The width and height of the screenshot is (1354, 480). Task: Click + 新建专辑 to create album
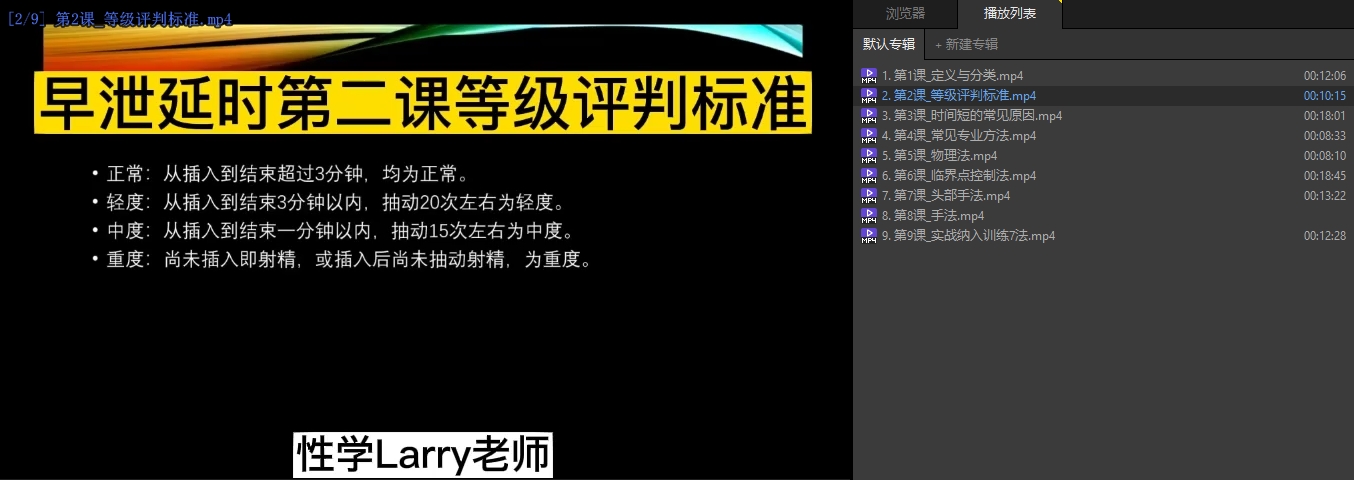click(x=966, y=44)
